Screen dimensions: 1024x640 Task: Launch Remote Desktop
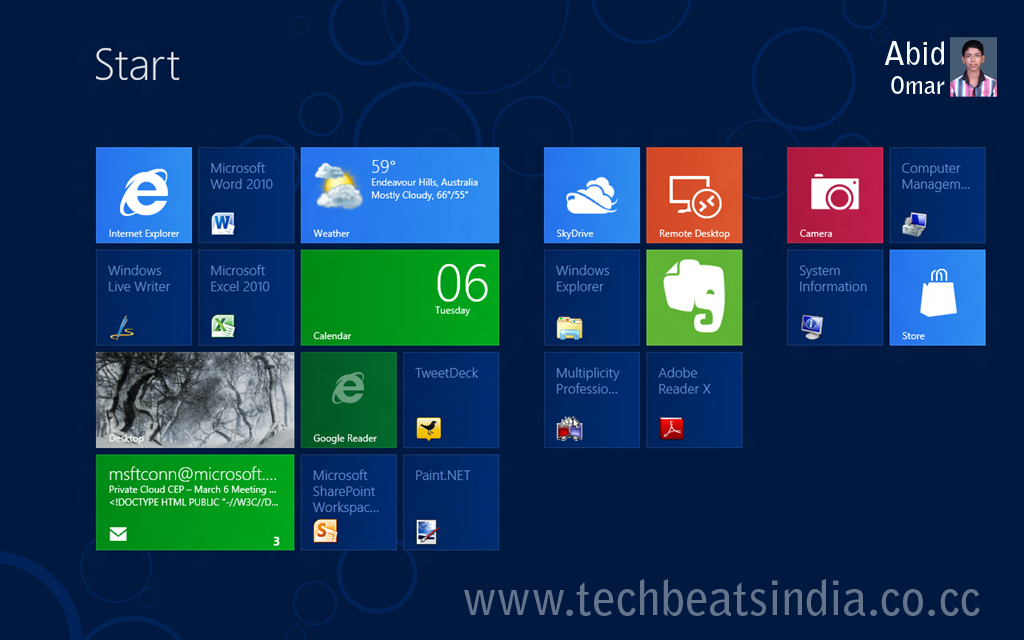coord(694,195)
